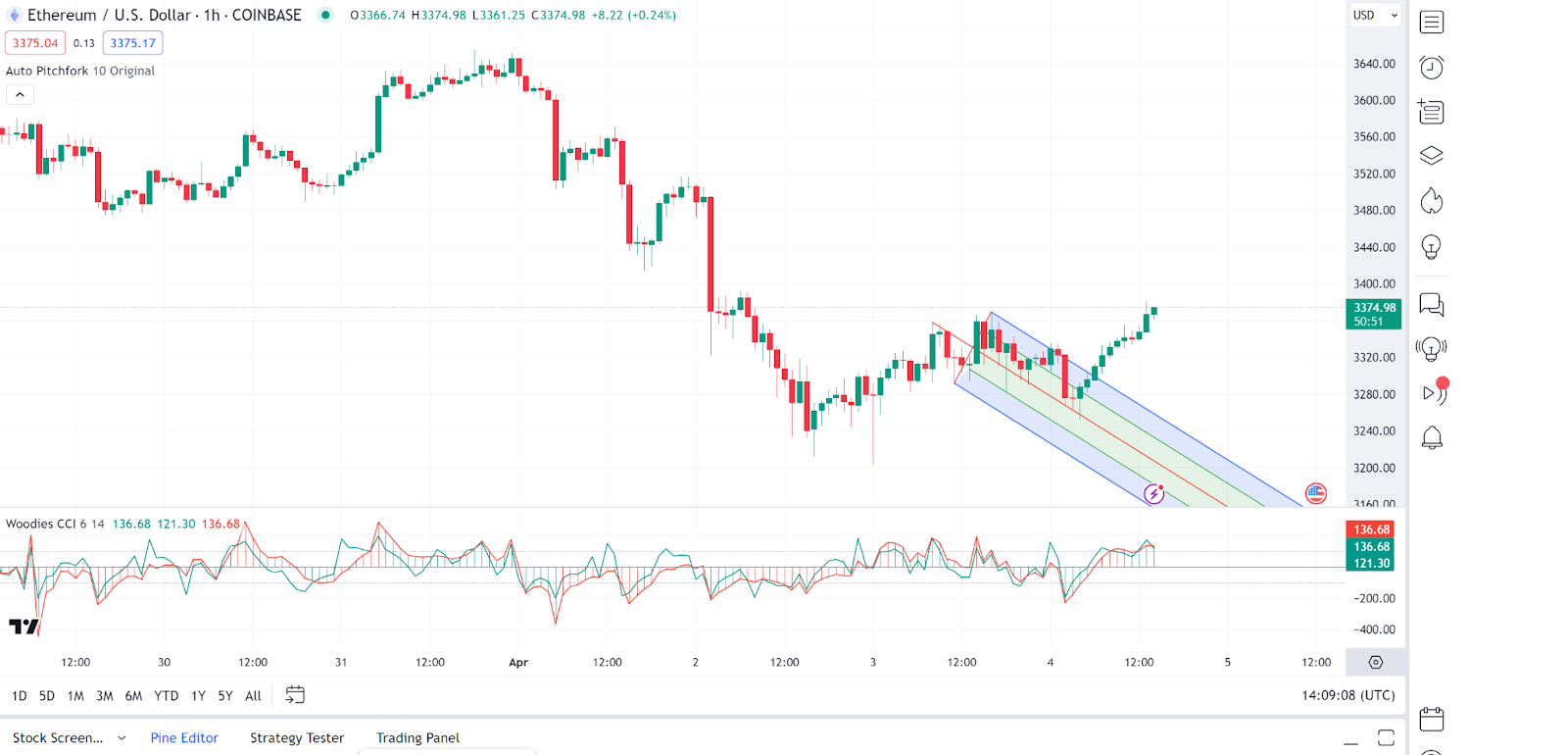Open the Chats speech bubble icon
This screenshot has width=1568, height=755.
[x=1432, y=305]
